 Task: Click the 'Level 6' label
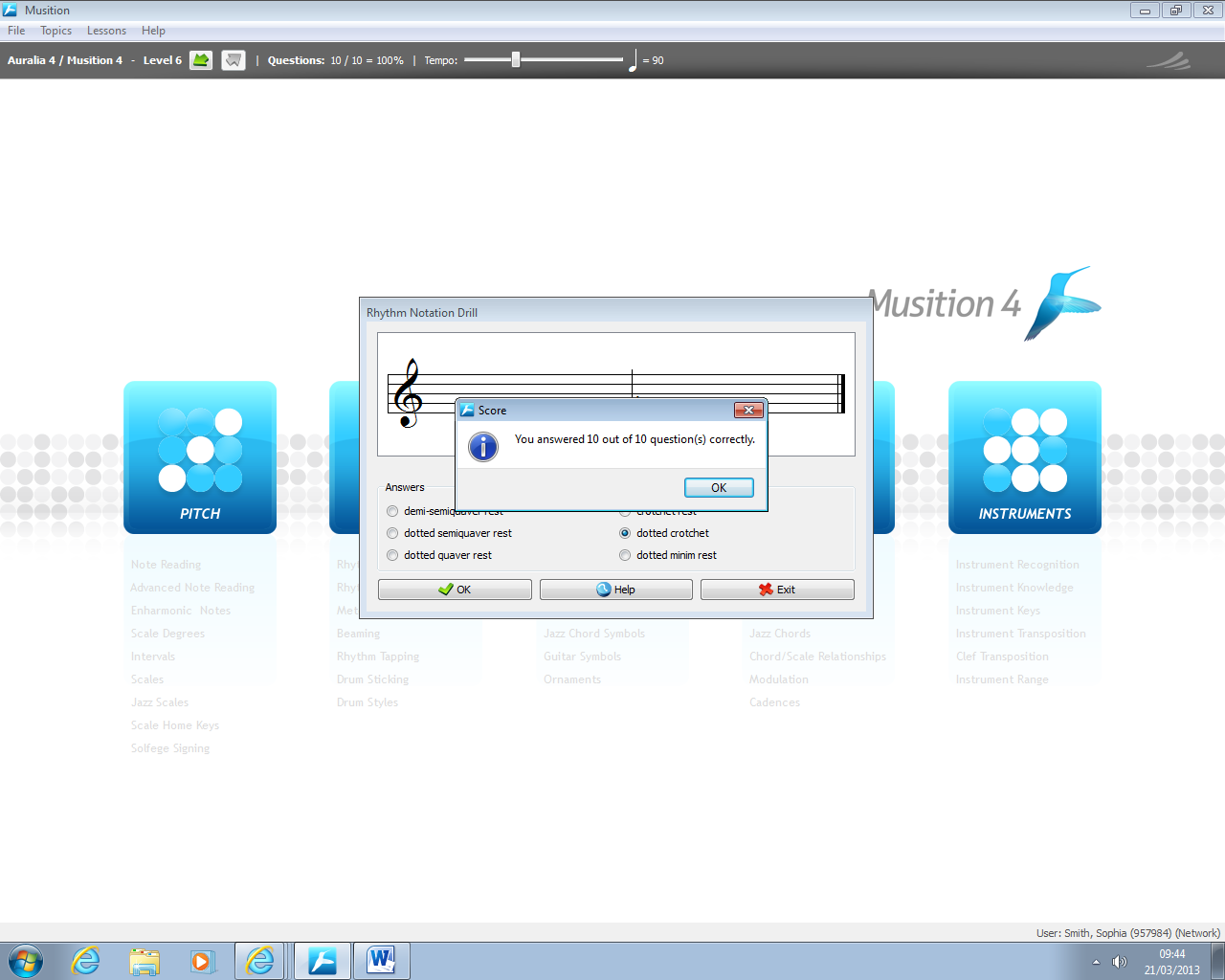click(x=162, y=60)
